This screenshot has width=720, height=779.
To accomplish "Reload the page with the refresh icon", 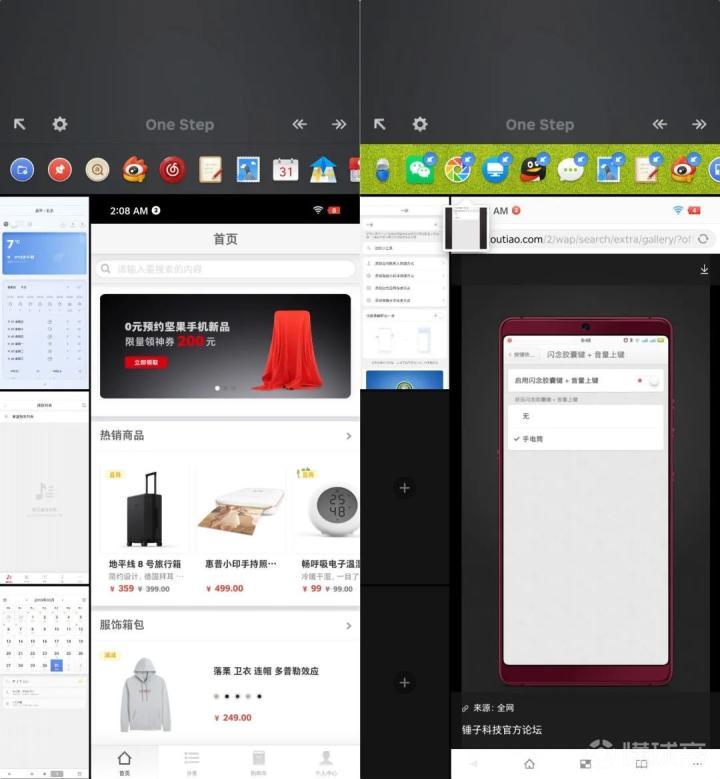I will point(703,239).
